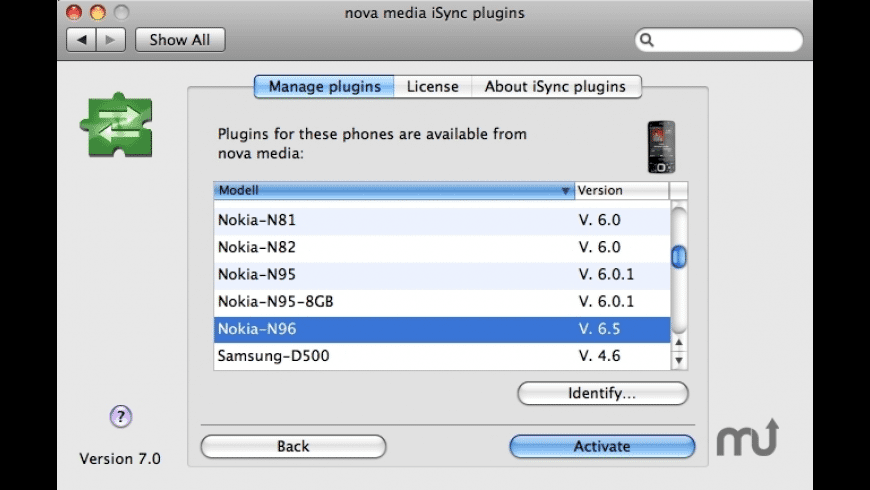Focus the toolbar search field

coord(719,40)
